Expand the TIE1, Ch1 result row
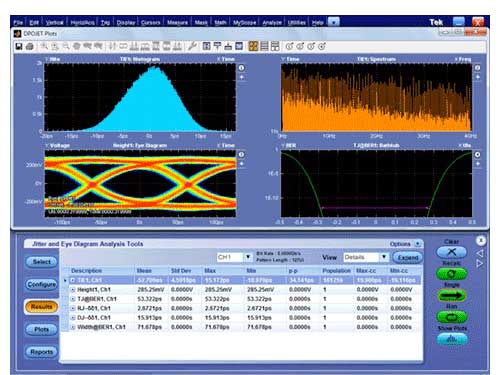Image resolution: width=500 pixels, height=375 pixels. 73,280
